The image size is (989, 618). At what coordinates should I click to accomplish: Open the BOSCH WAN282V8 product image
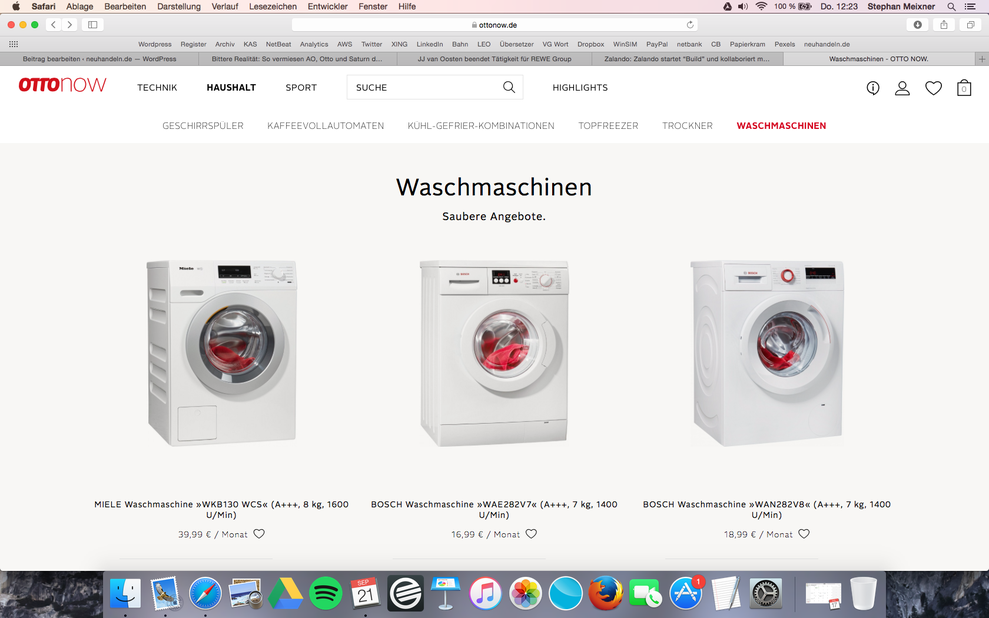767,352
